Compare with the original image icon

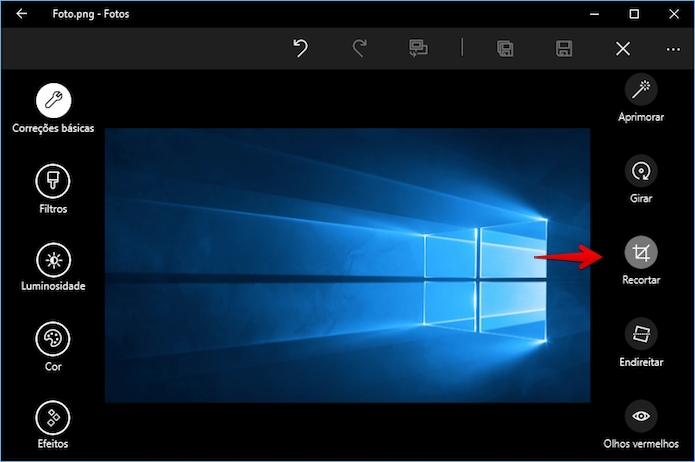(x=418, y=48)
